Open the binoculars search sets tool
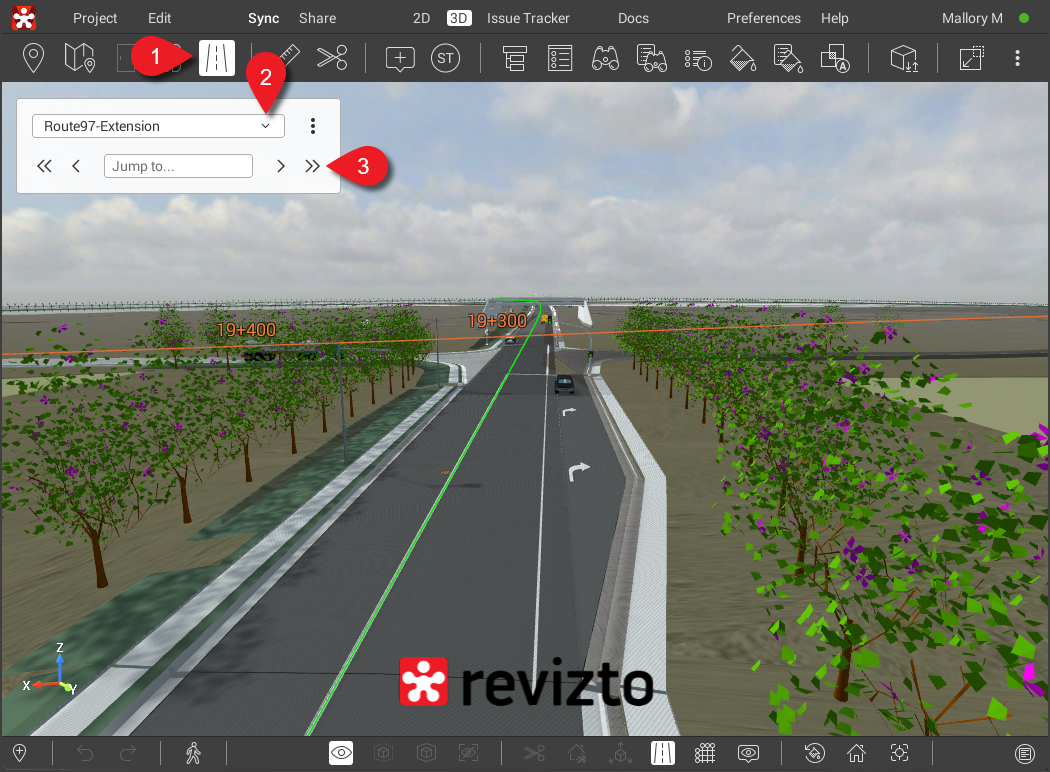 click(605, 58)
